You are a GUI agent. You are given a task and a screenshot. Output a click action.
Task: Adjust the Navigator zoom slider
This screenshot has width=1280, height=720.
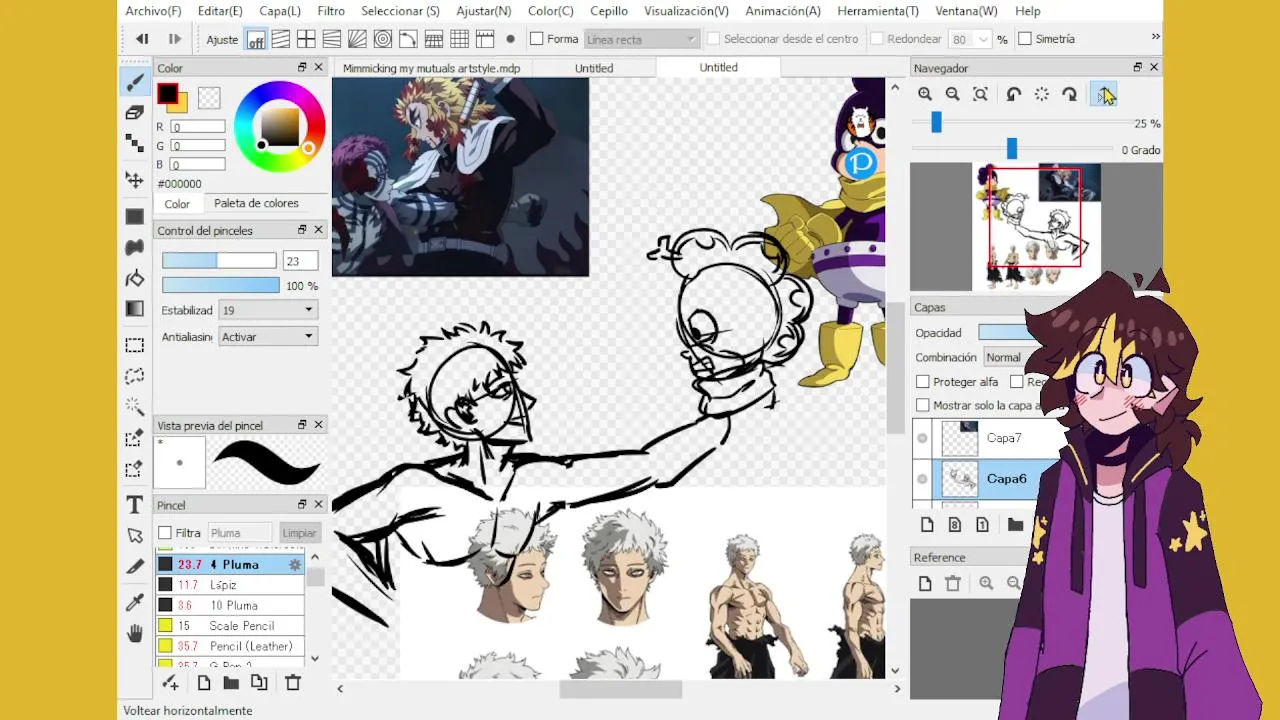click(x=936, y=123)
